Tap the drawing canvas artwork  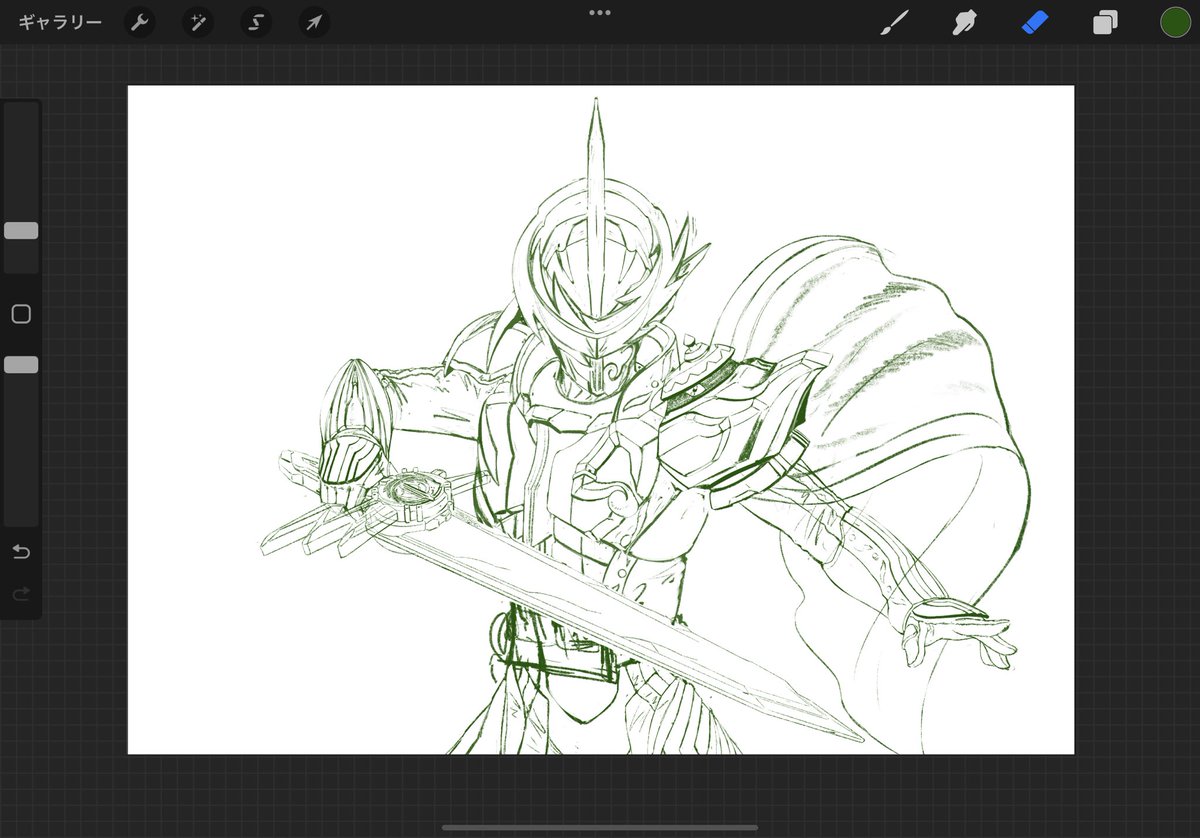(601, 420)
